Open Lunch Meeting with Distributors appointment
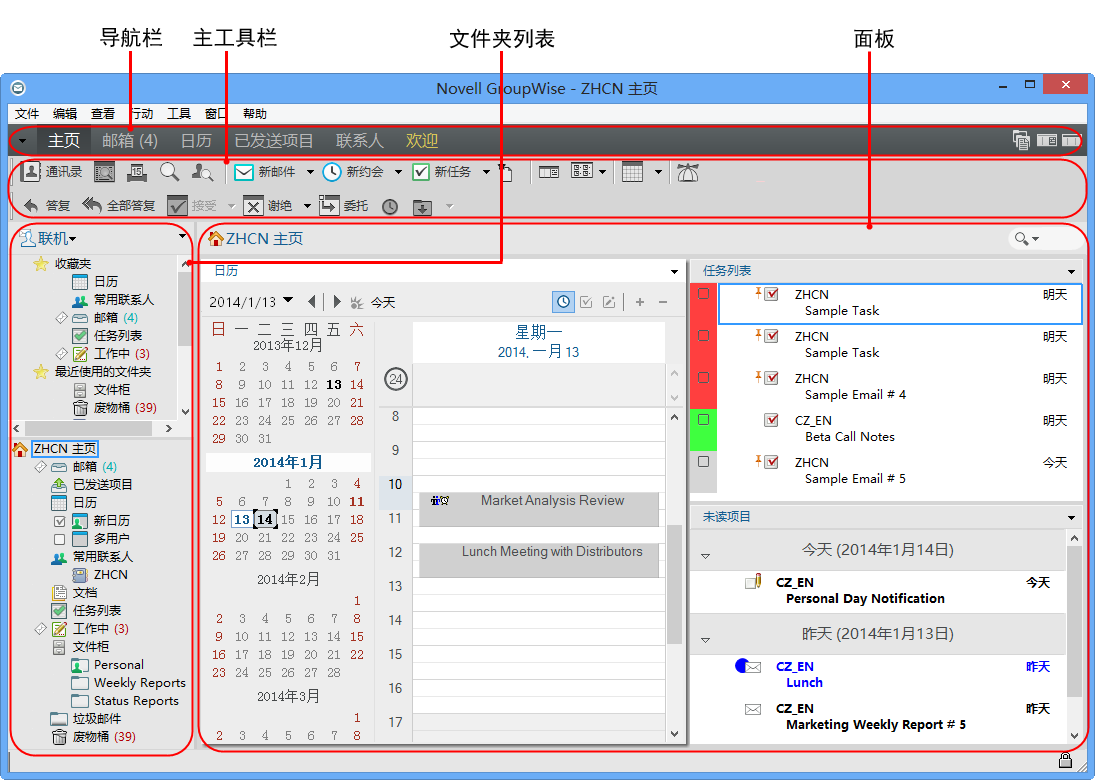Screen dimensions: 1095x780 coord(538,560)
